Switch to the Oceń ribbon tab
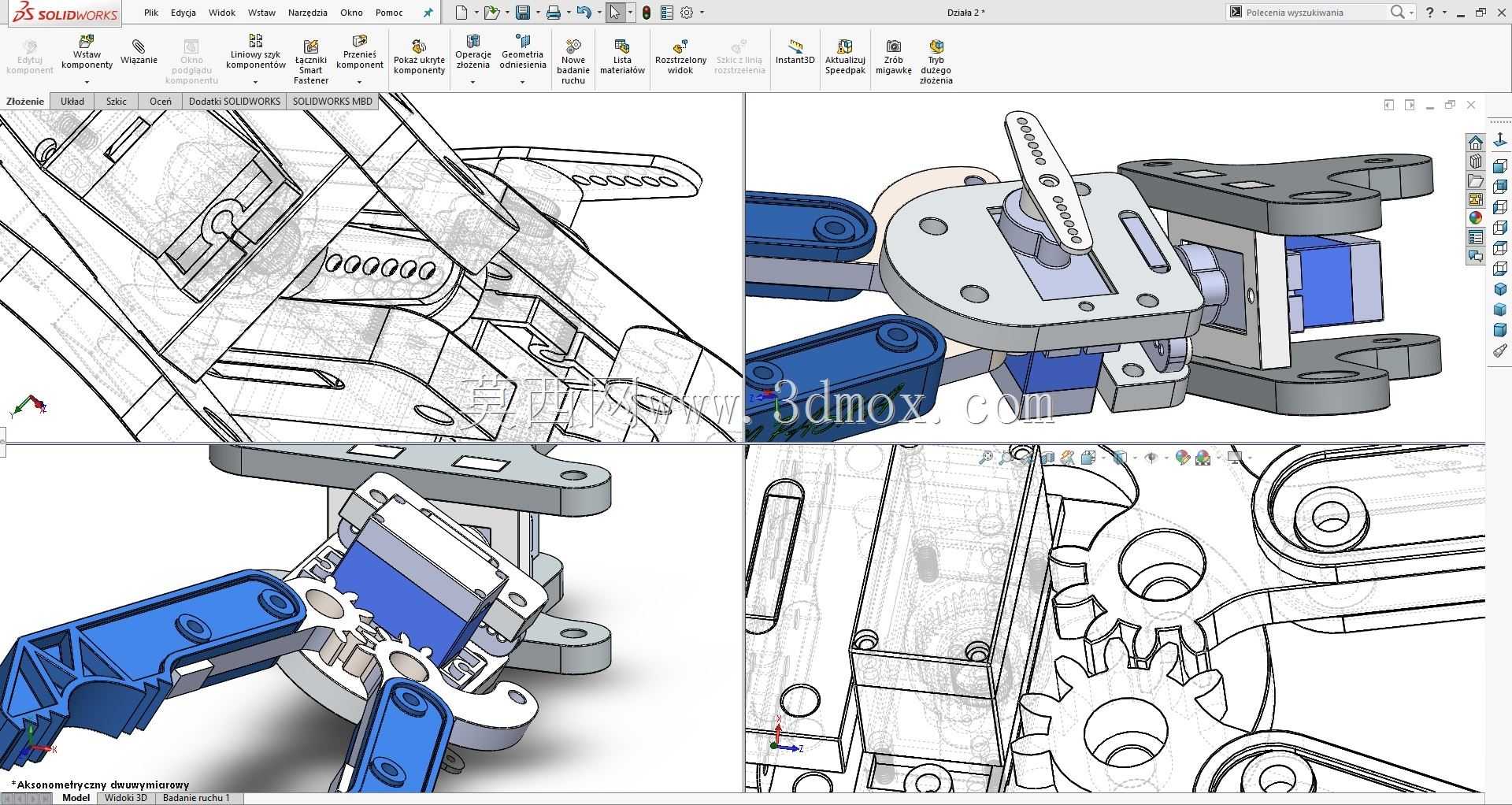 161,102
